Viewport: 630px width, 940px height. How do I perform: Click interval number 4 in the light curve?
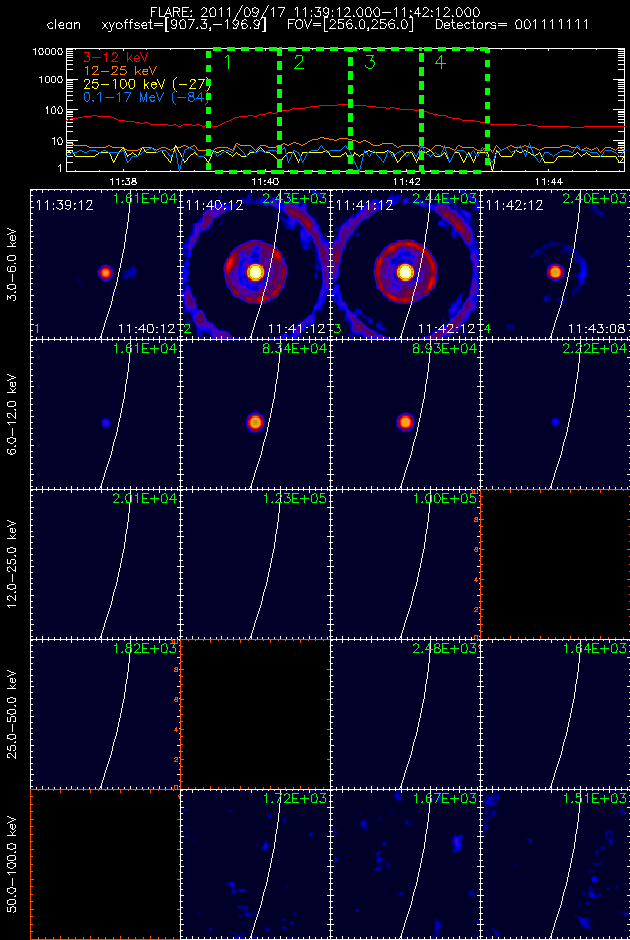pyautogui.click(x=441, y=62)
